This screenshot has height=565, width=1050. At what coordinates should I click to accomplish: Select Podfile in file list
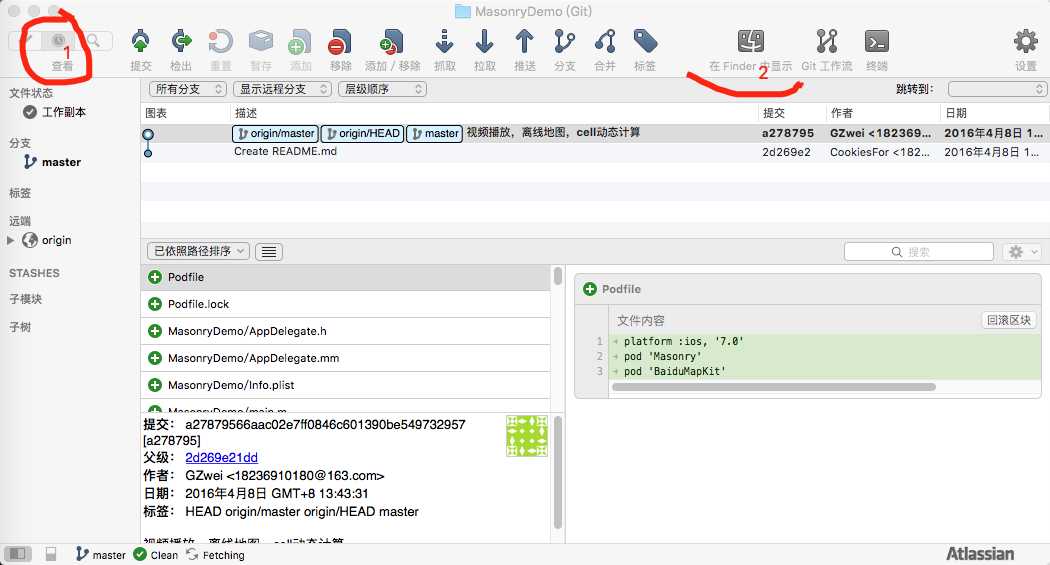(346, 277)
